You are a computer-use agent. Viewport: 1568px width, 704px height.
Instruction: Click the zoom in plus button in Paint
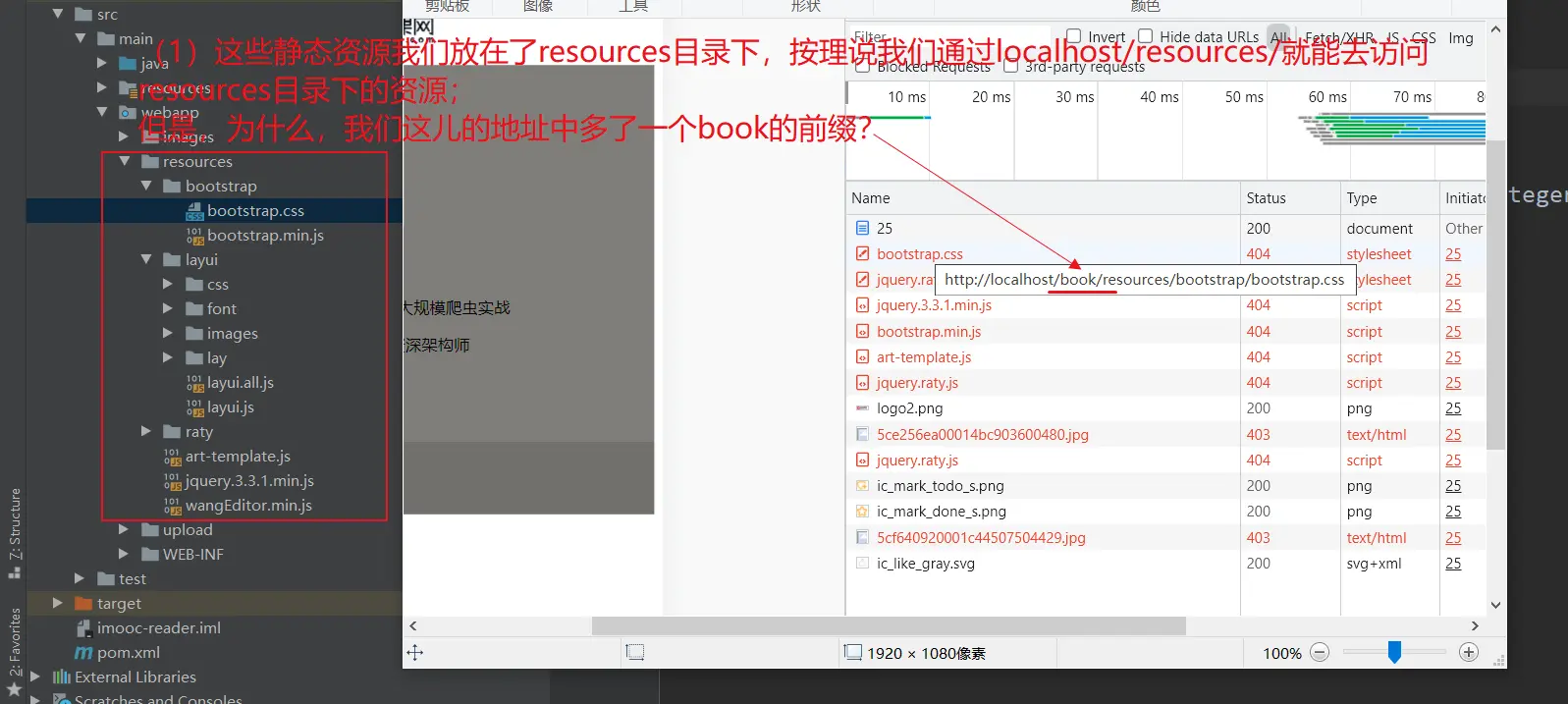click(x=1469, y=652)
